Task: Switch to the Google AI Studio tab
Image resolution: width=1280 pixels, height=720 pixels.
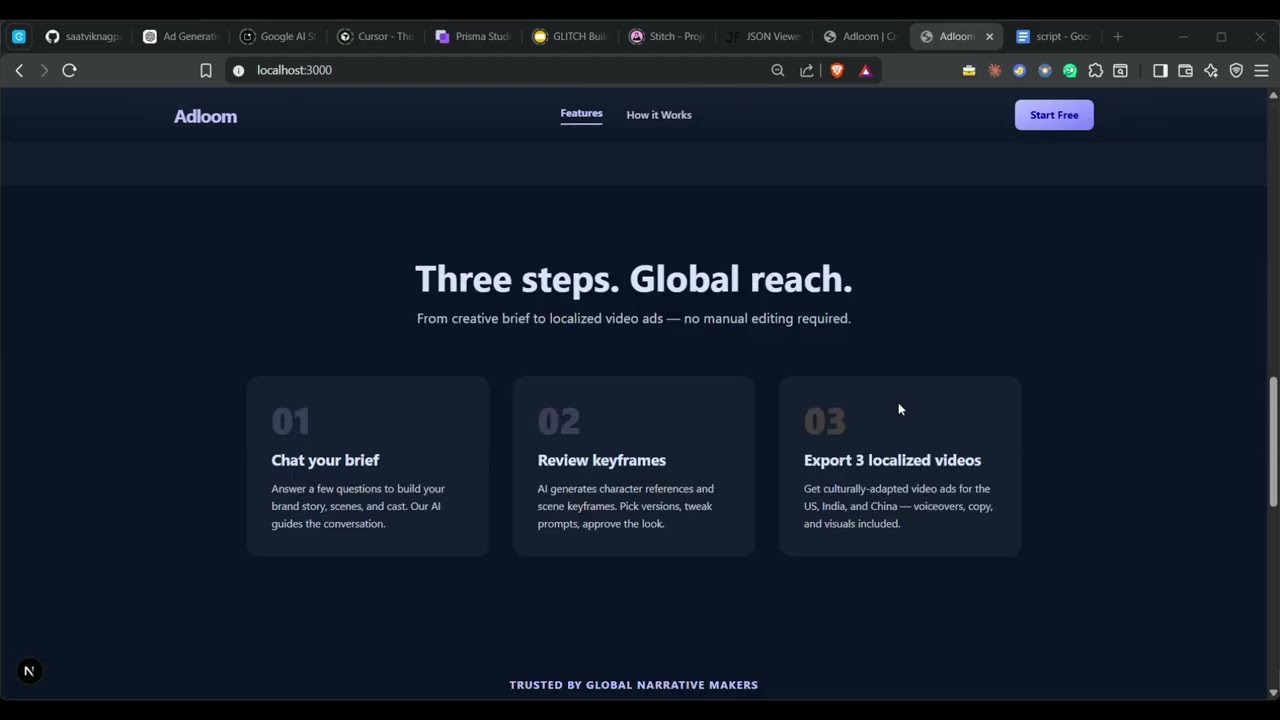Action: pos(279,36)
